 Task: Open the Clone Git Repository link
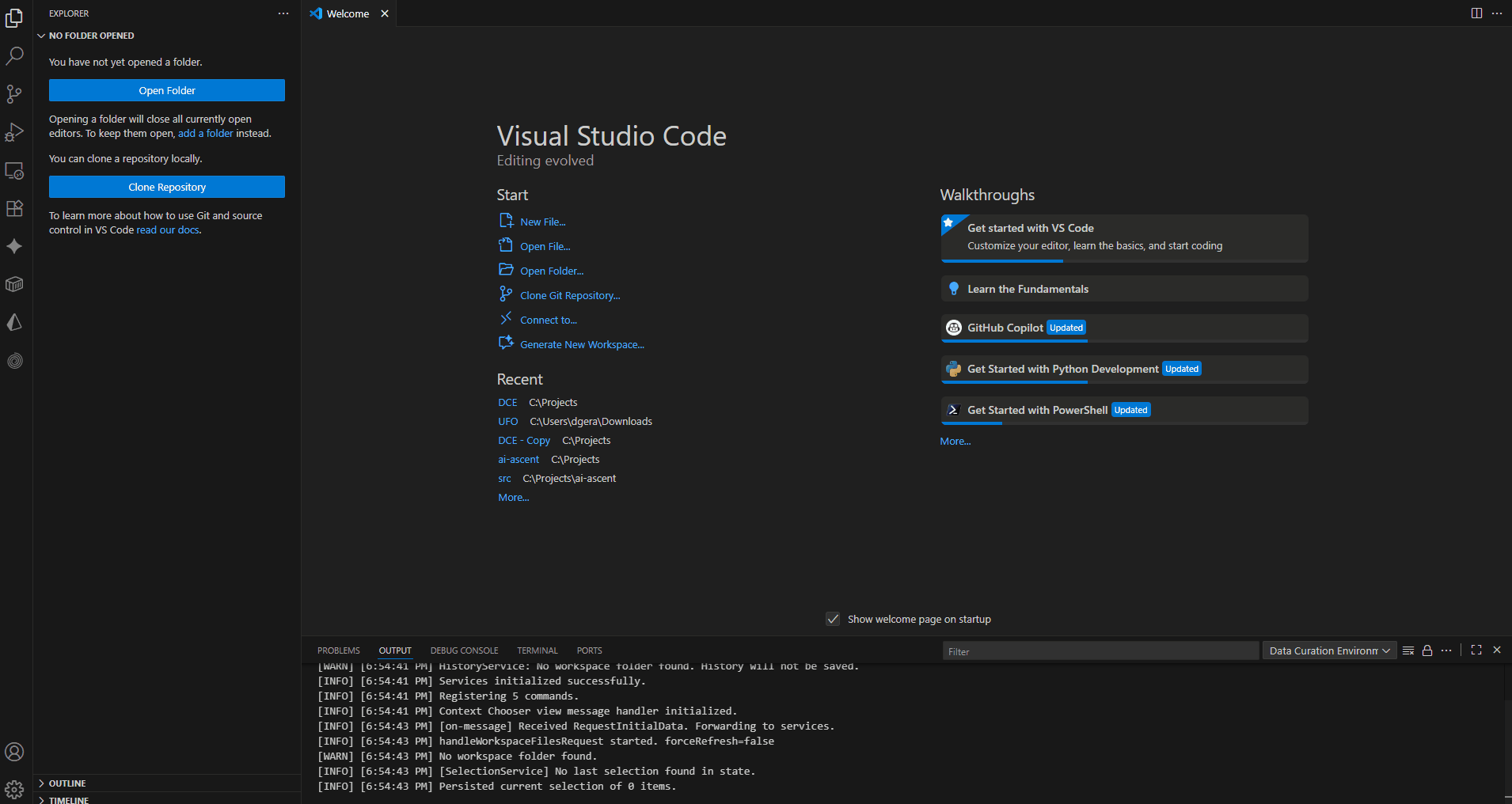coord(569,296)
